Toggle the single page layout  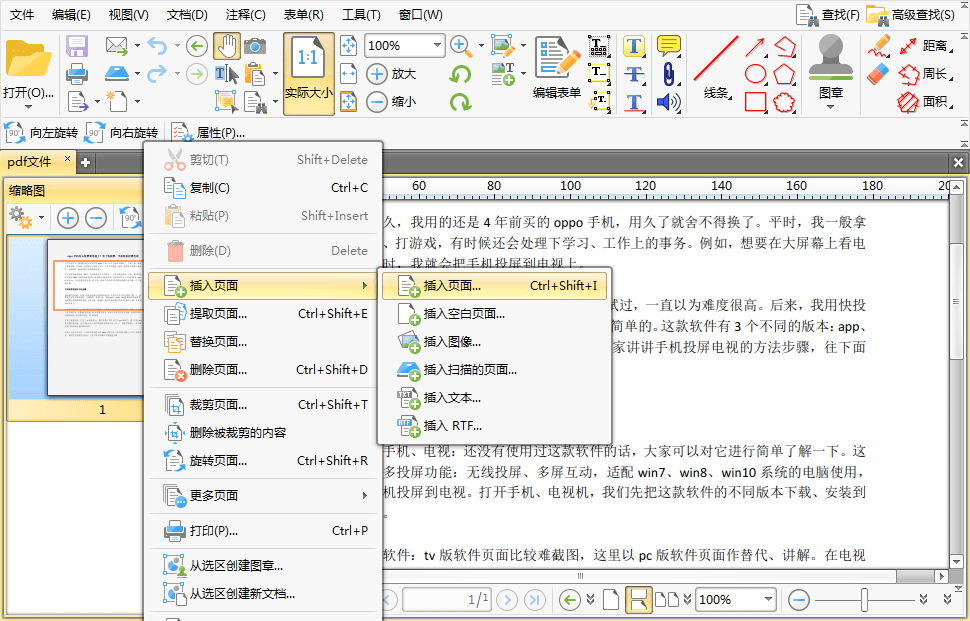click(611, 599)
